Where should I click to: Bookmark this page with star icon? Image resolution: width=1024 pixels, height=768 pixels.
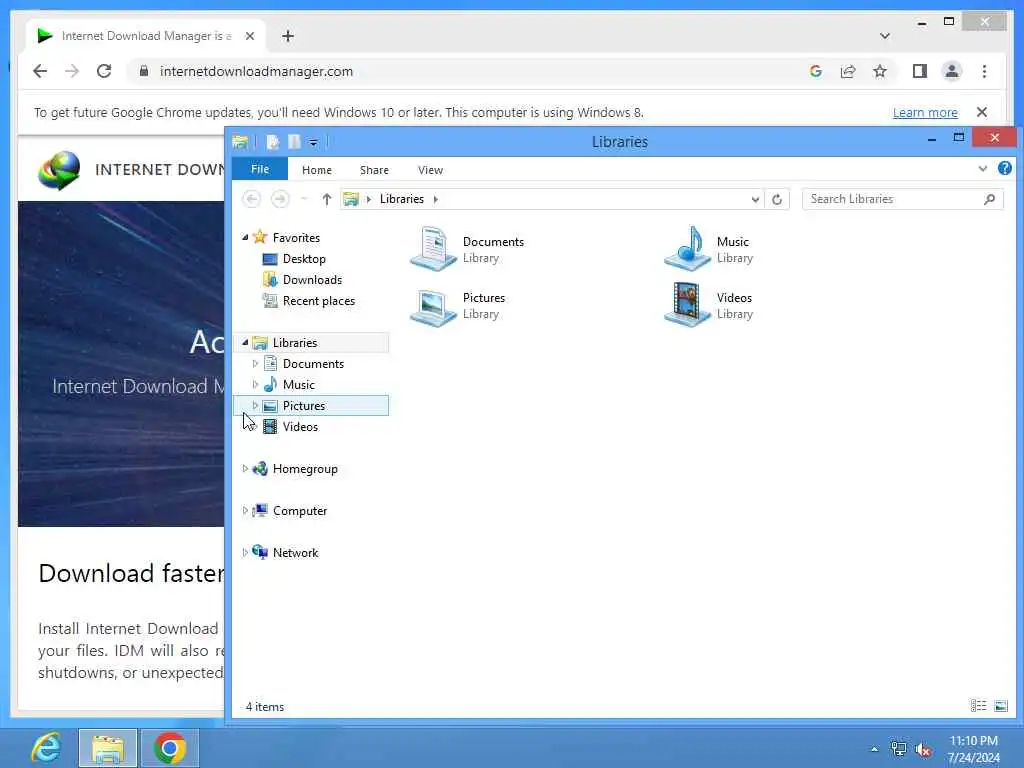880,71
